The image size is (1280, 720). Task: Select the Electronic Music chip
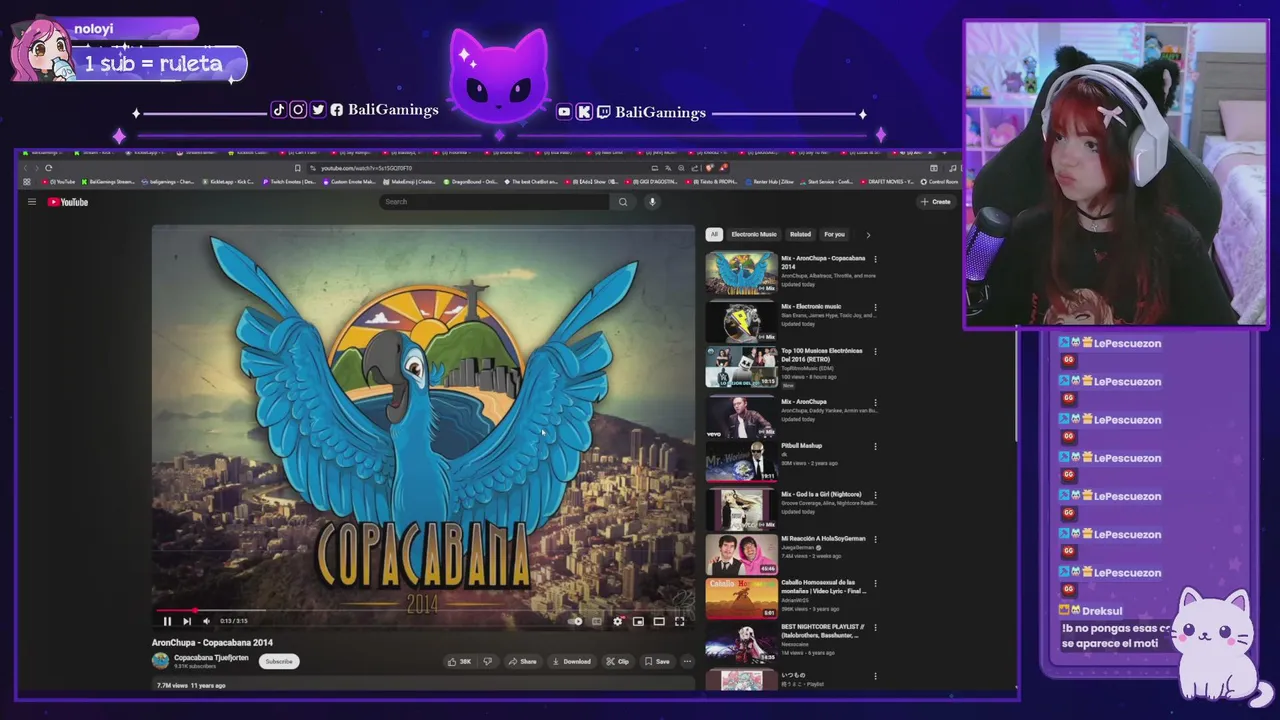click(x=754, y=234)
